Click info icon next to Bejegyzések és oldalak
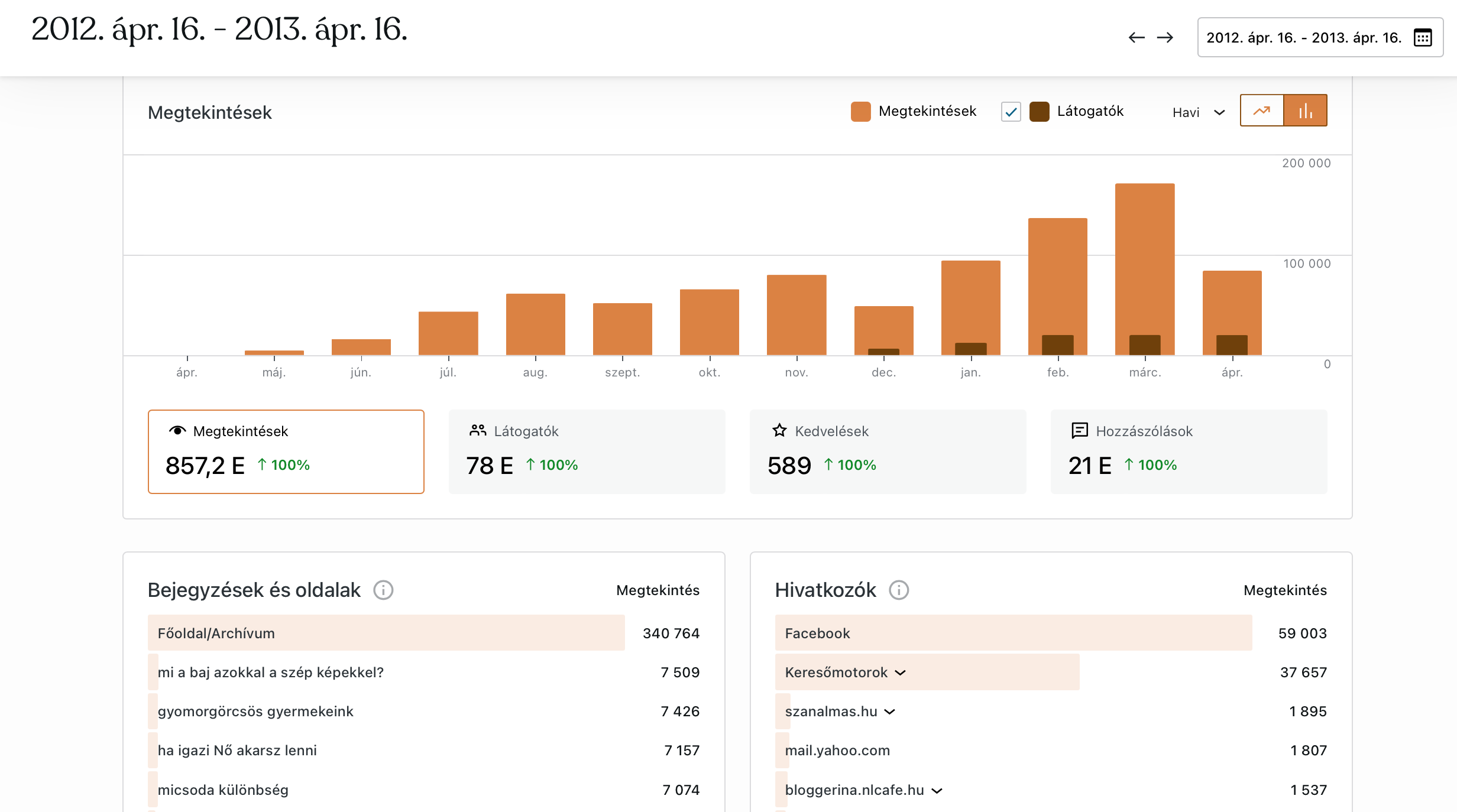 [x=383, y=590]
